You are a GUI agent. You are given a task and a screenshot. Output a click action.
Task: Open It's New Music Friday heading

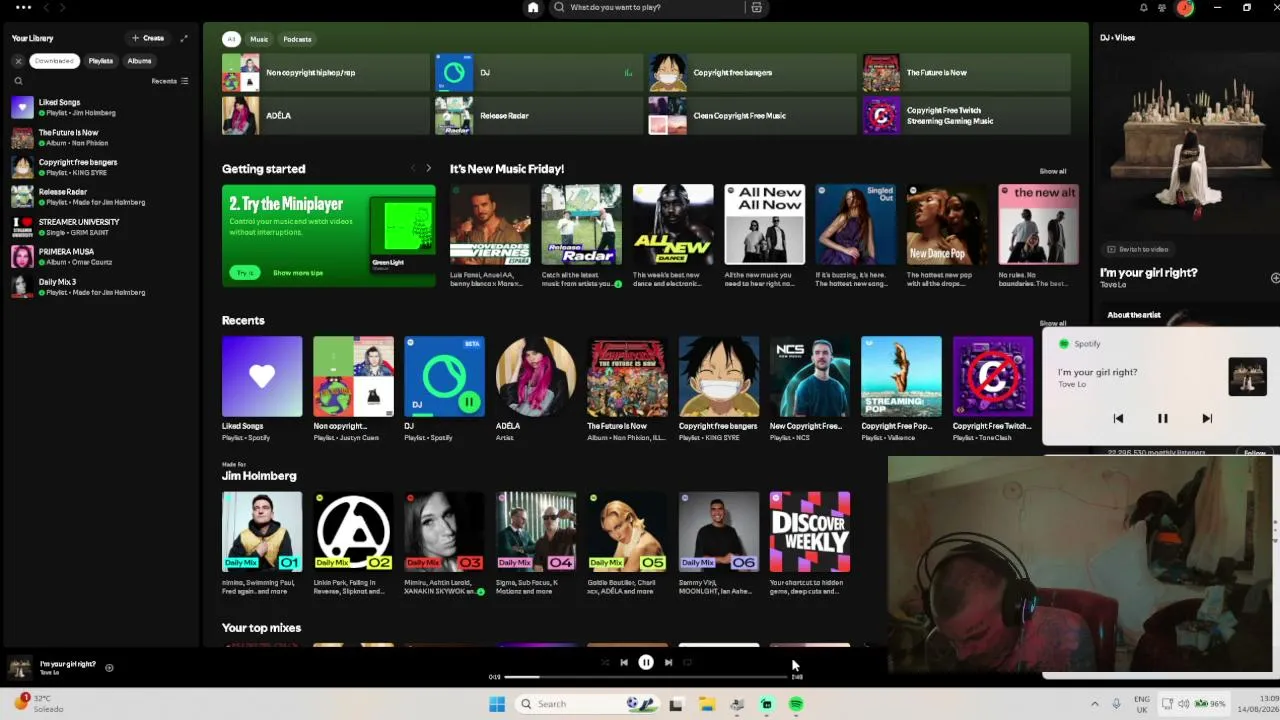click(x=507, y=169)
